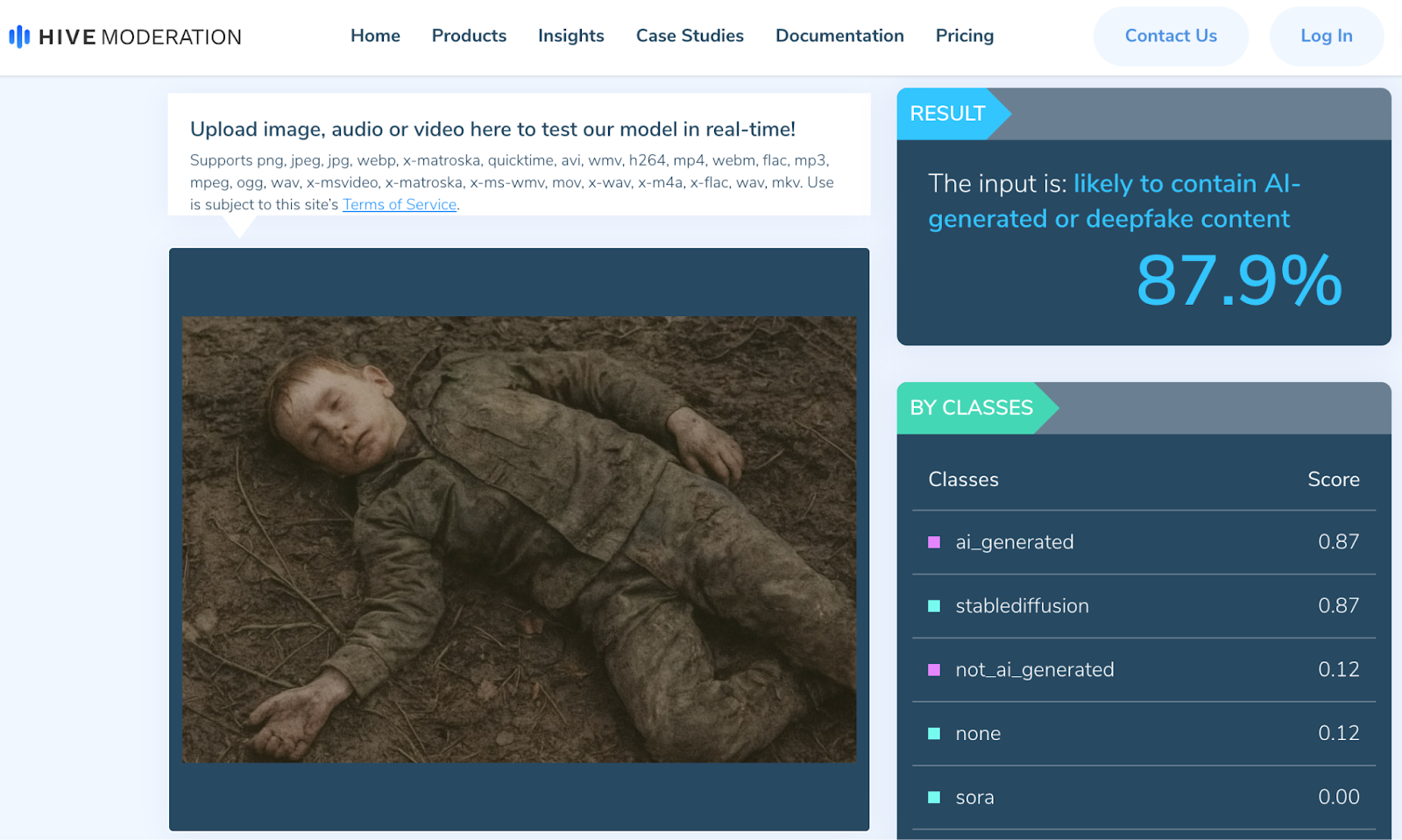Open the Products menu

(x=469, y=36)
